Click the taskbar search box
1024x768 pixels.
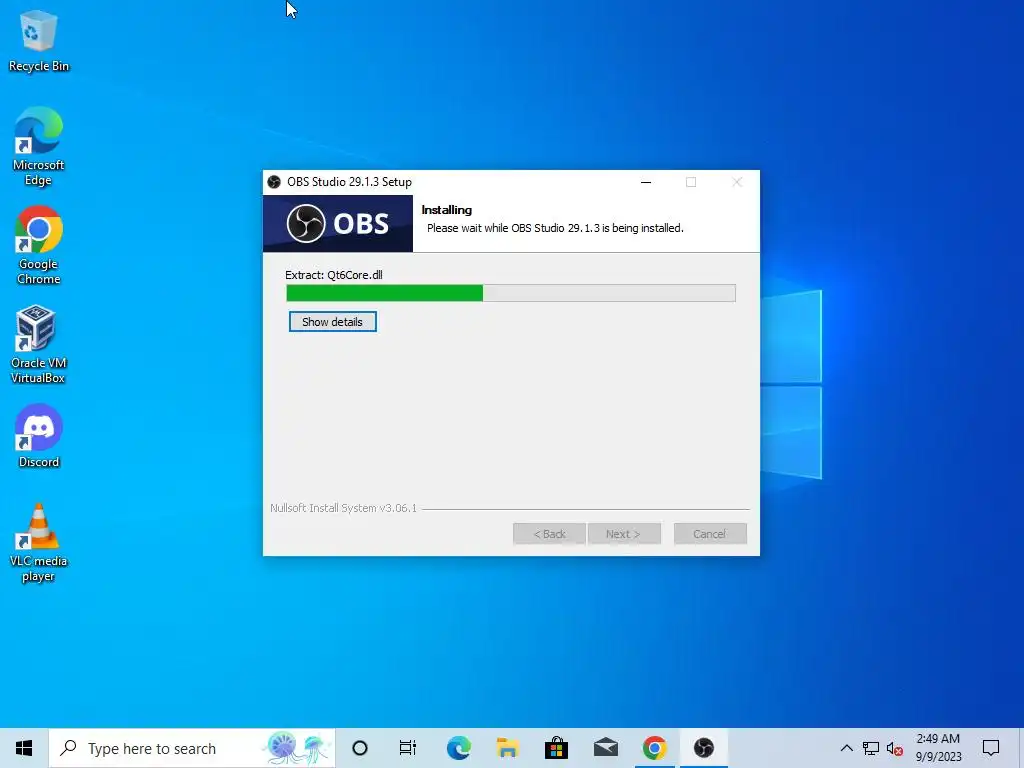coord(192,748)
